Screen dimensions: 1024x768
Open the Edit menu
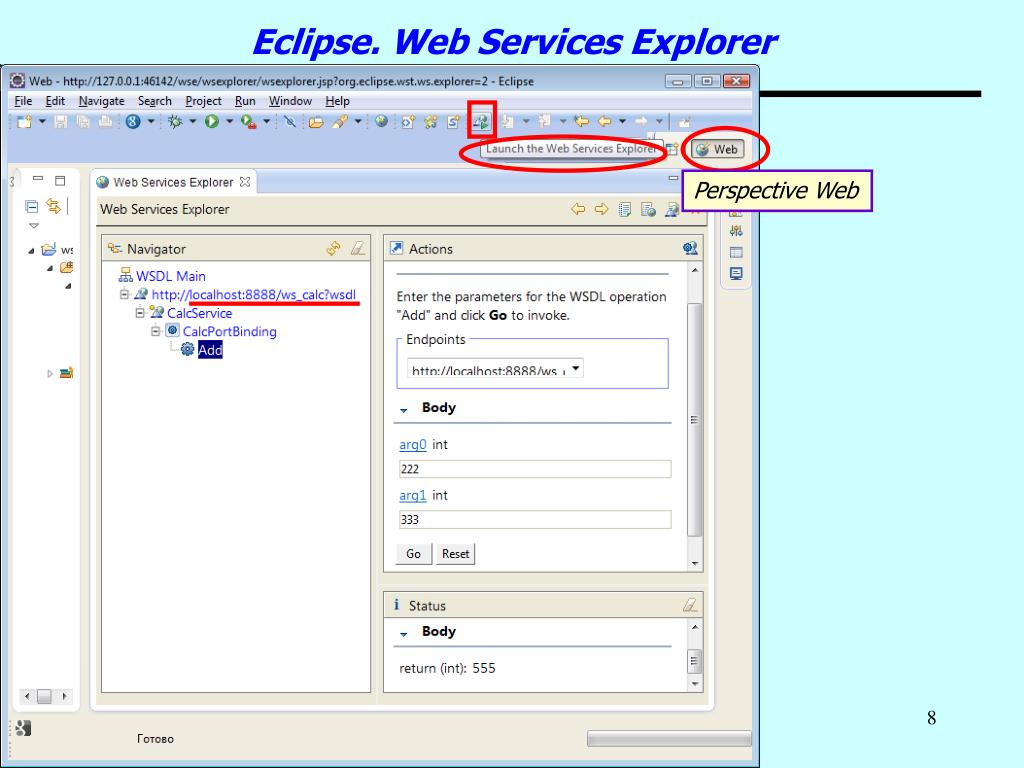[x=55, y=101]
